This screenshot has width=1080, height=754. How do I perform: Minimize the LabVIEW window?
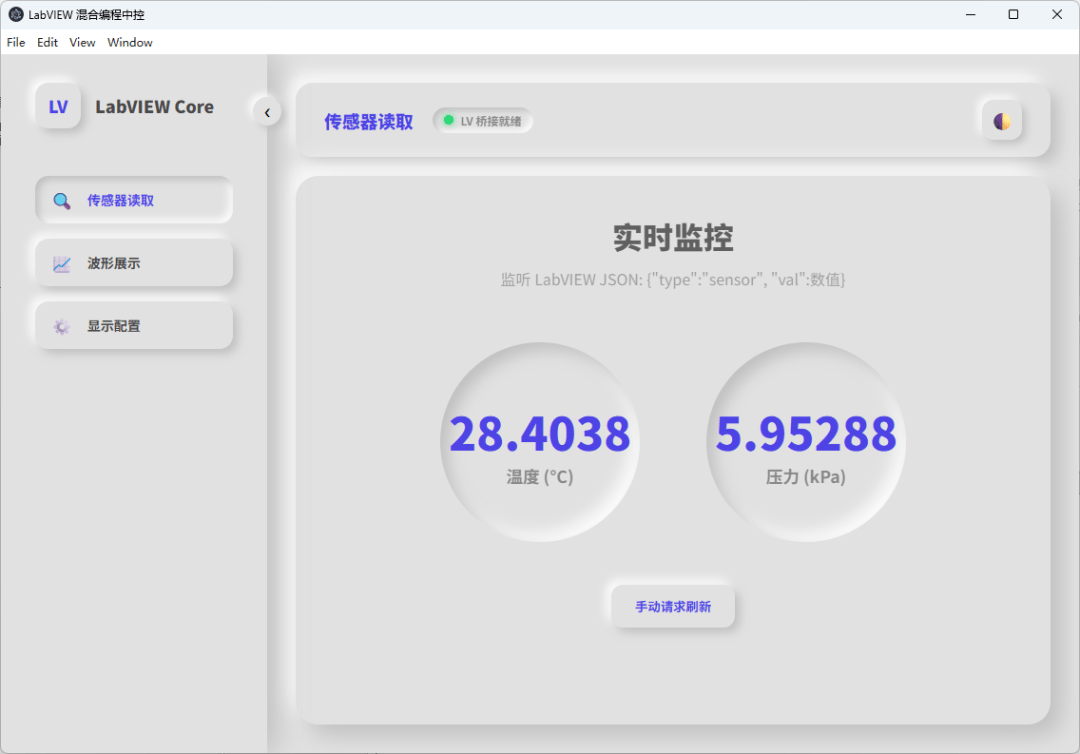pos(970,14)
